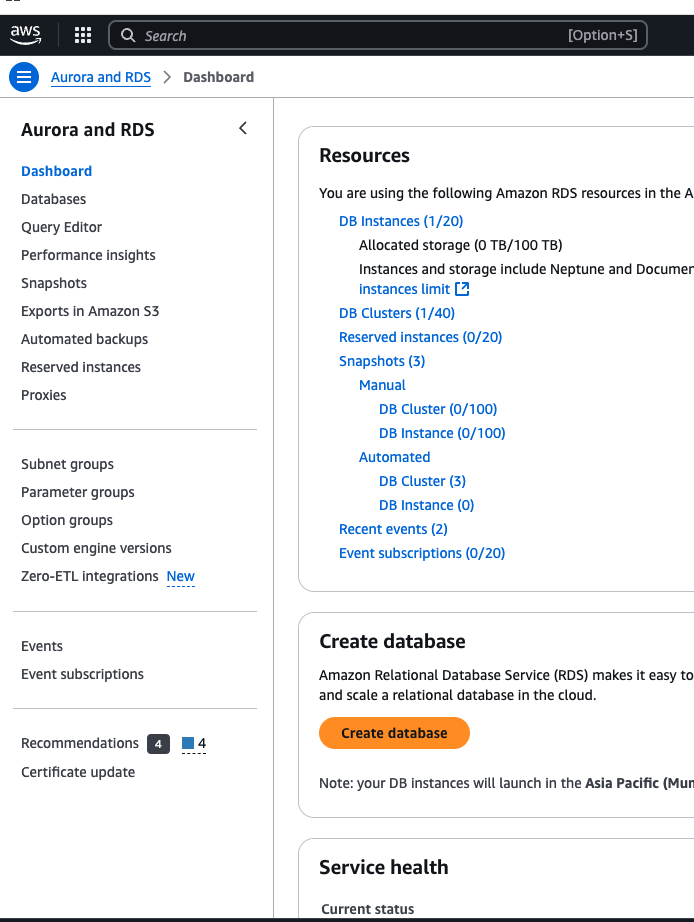Click the external link icon beside instances limit
Viewport: 694px width, 922px height.
[x=462, y=289]
